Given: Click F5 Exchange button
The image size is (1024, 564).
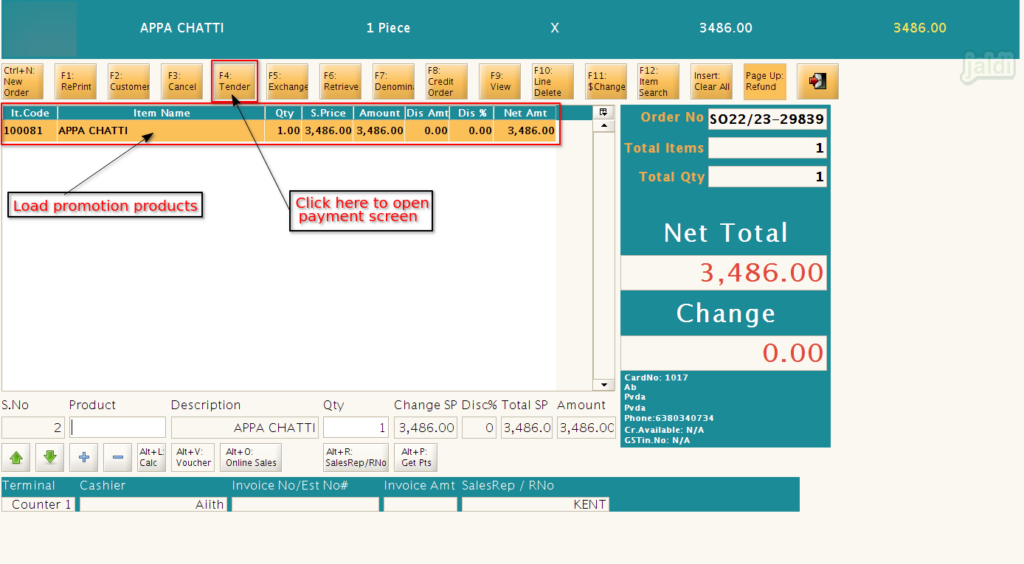Looking at the screenshot, I should click(x=287, y=81).
